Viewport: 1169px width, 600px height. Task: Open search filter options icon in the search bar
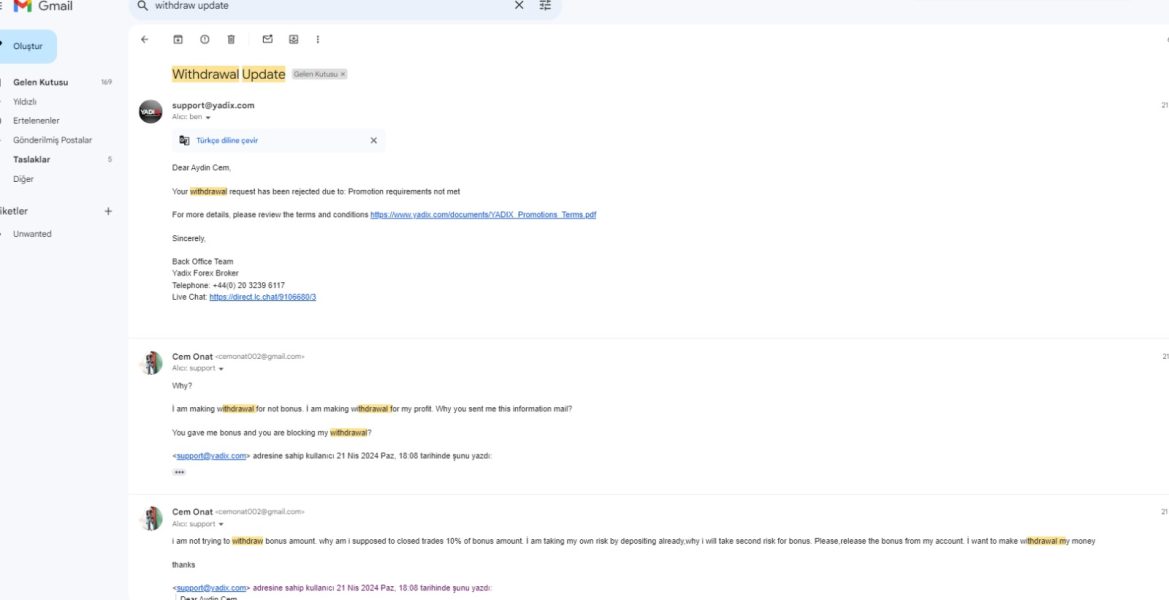[546, 5]
